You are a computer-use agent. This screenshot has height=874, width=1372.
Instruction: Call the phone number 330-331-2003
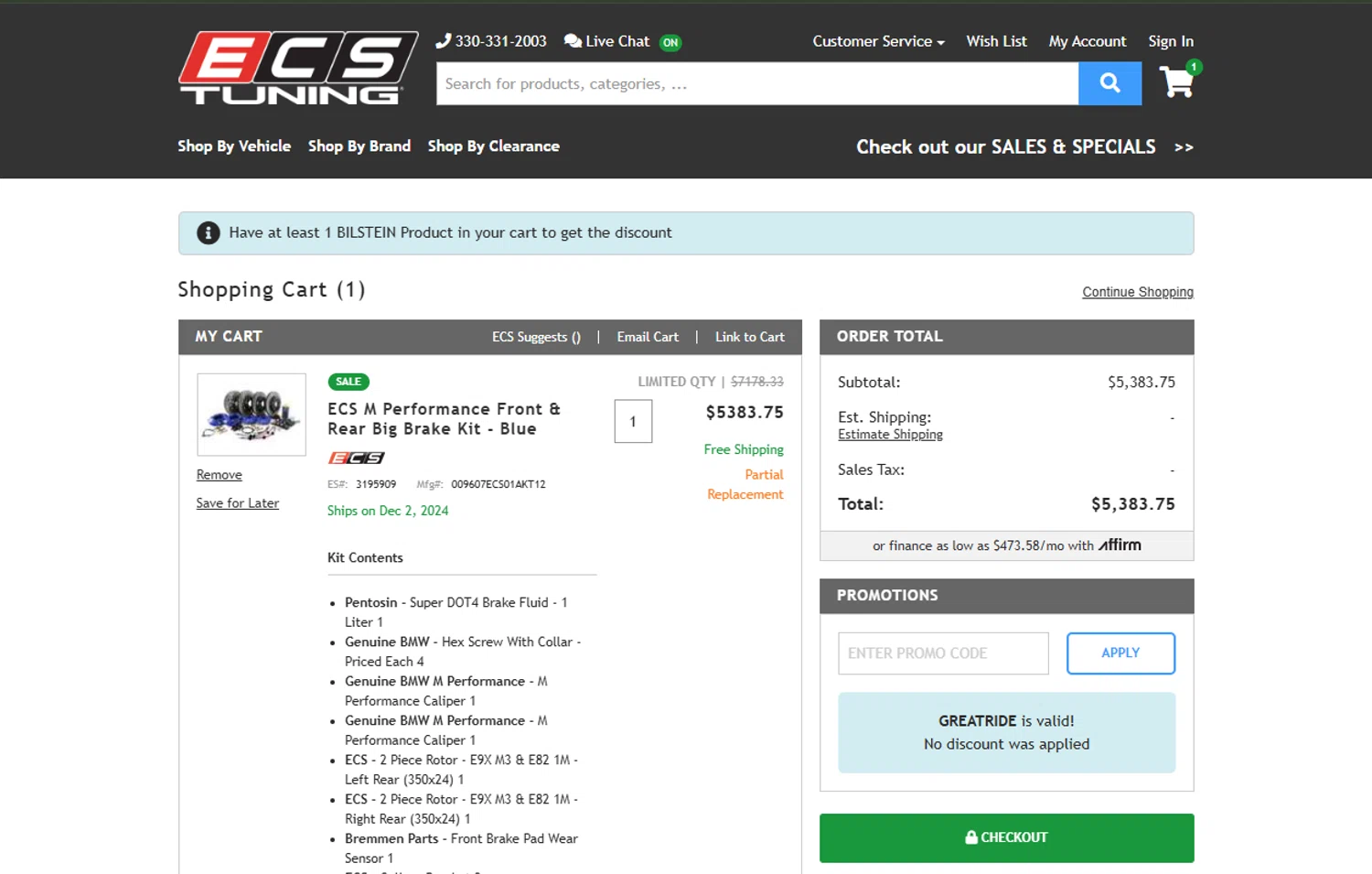click(x=491, y=41)
